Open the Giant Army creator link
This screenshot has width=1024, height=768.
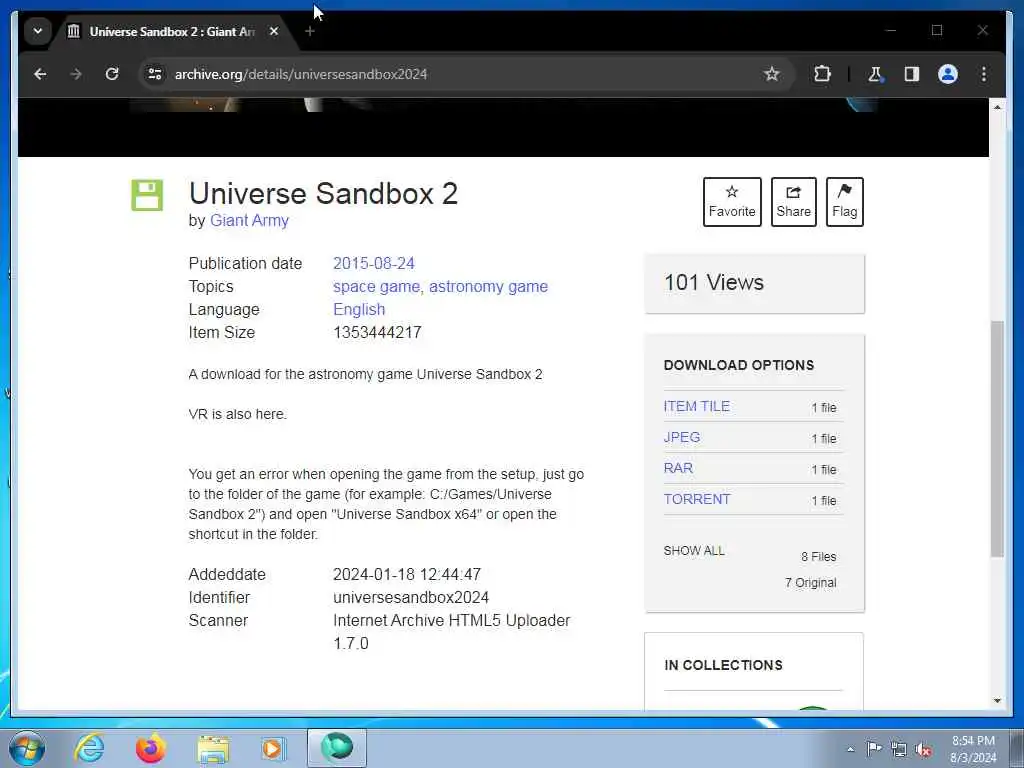coord(249,221)
